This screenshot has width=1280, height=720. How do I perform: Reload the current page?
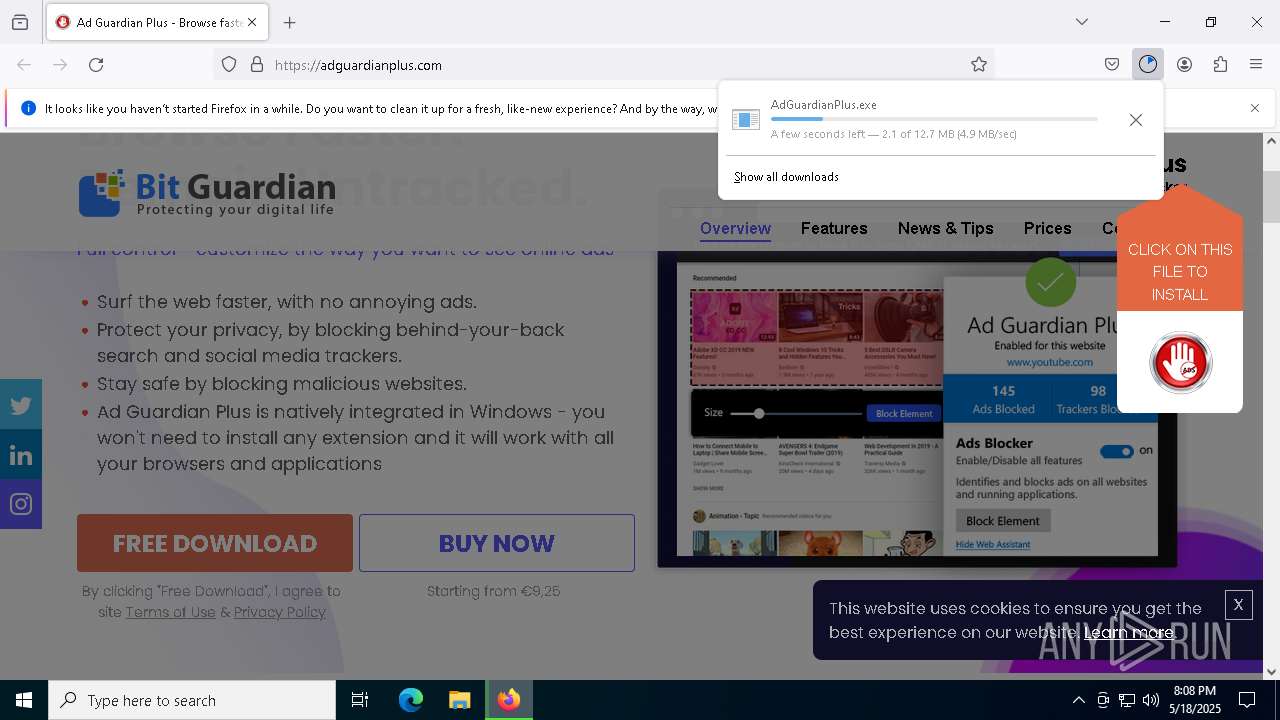tap(96, 65)
